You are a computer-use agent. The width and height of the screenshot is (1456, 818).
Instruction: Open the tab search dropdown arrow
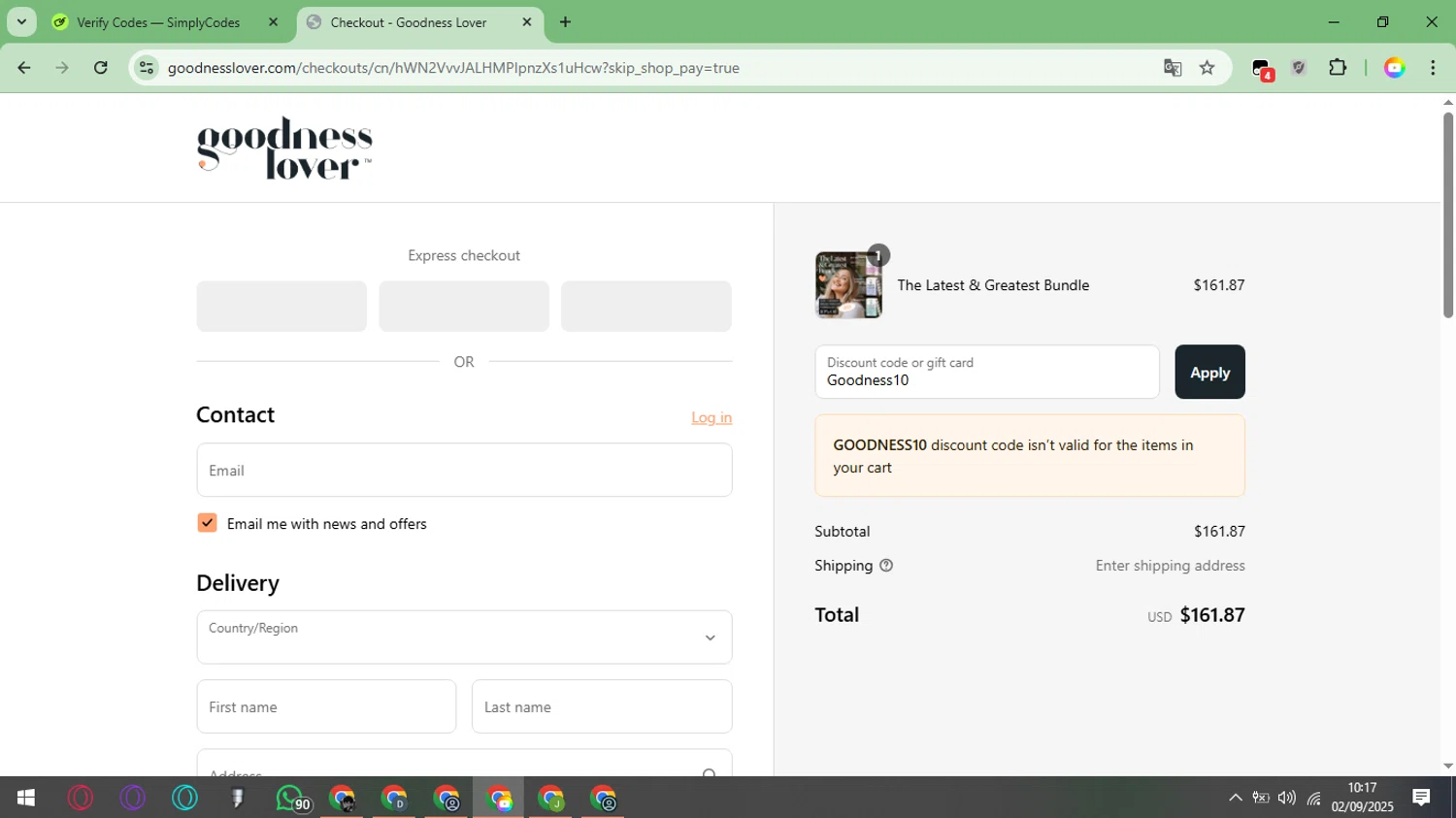coord(21,22)
